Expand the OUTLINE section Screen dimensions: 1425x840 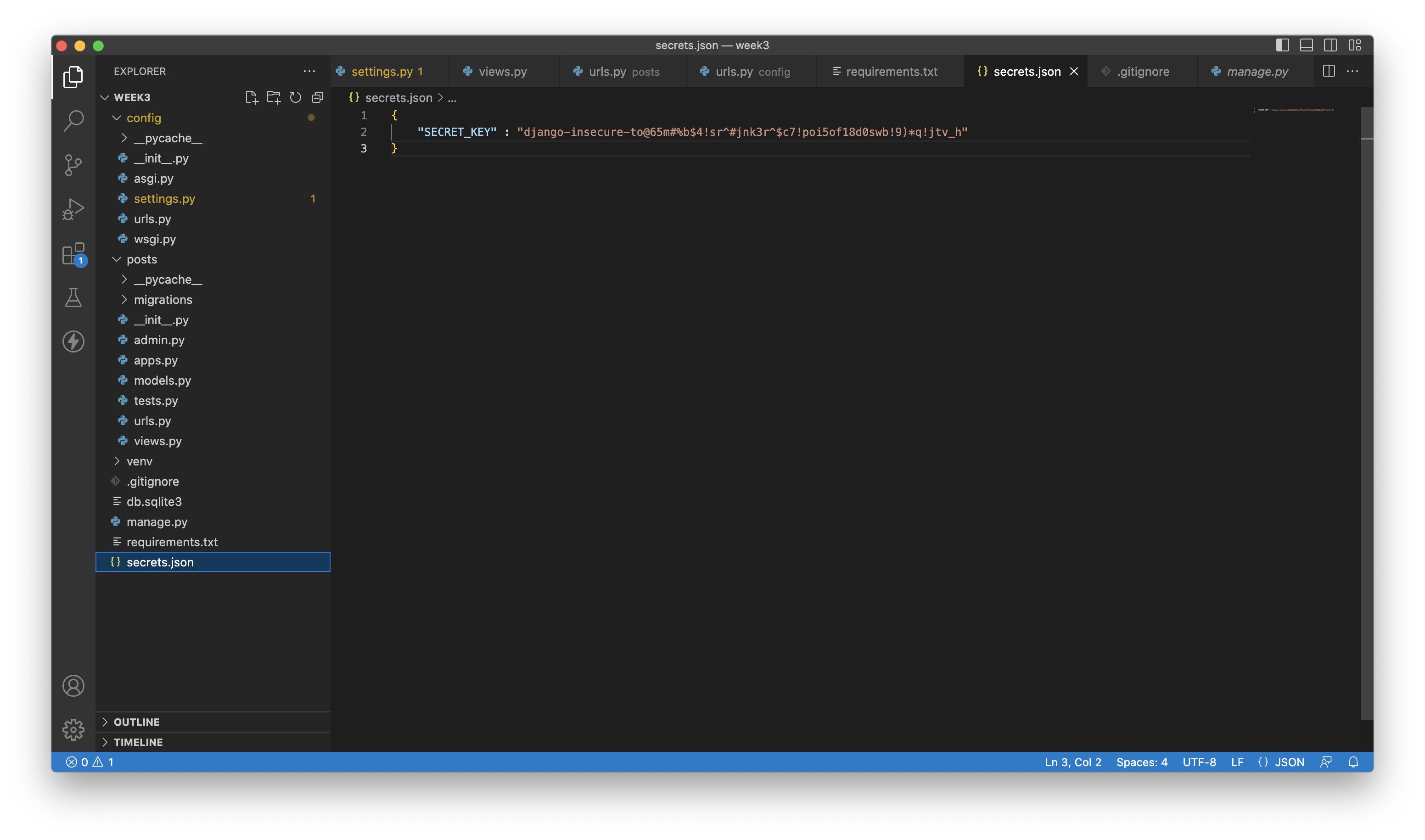tap(136, 722)
